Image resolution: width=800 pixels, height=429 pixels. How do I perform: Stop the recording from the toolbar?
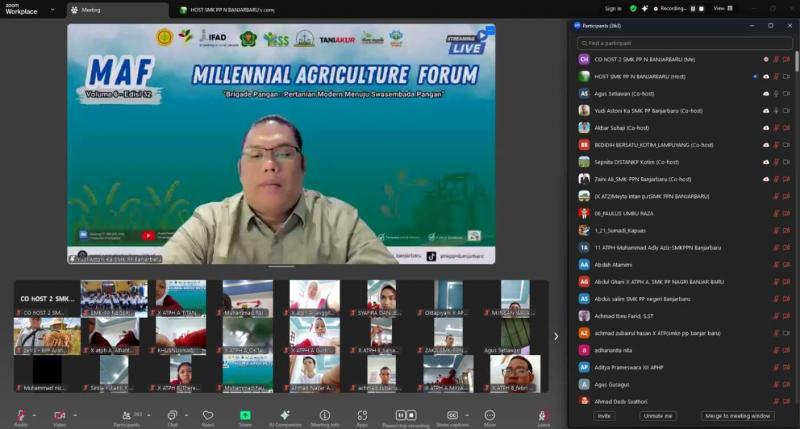point(411,415)
